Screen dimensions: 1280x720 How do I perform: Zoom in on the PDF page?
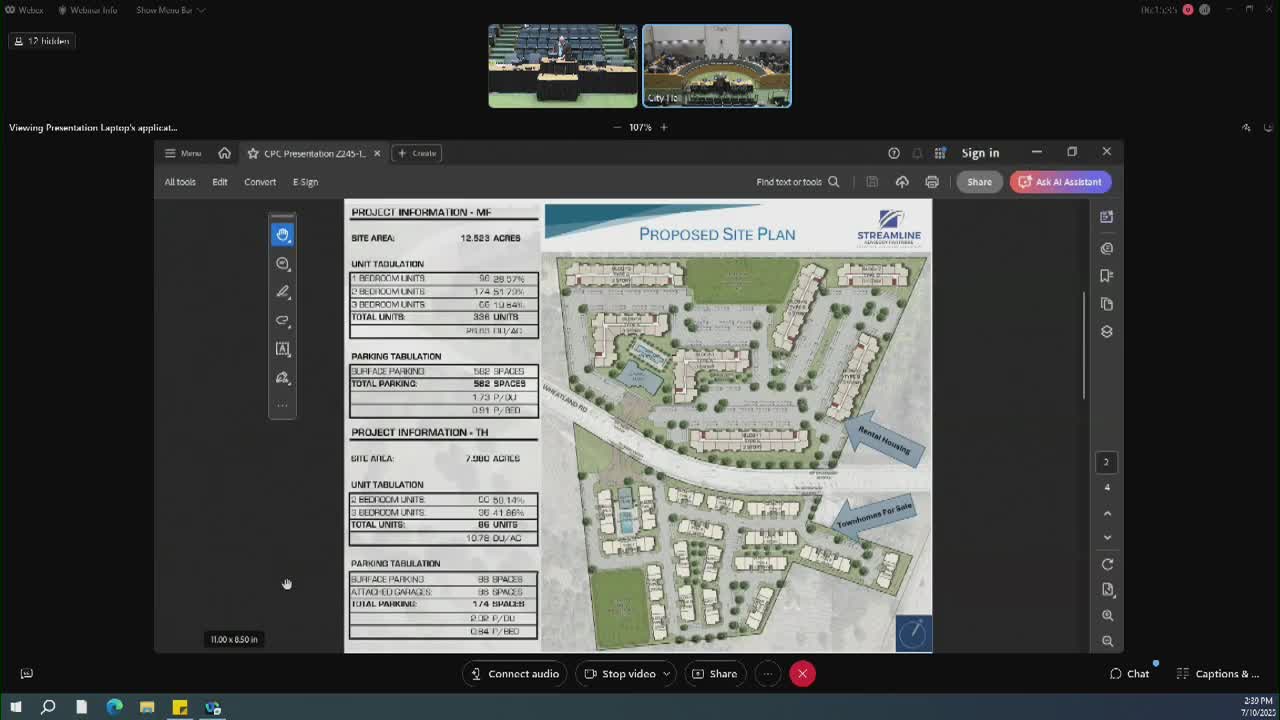point(1107,616)
